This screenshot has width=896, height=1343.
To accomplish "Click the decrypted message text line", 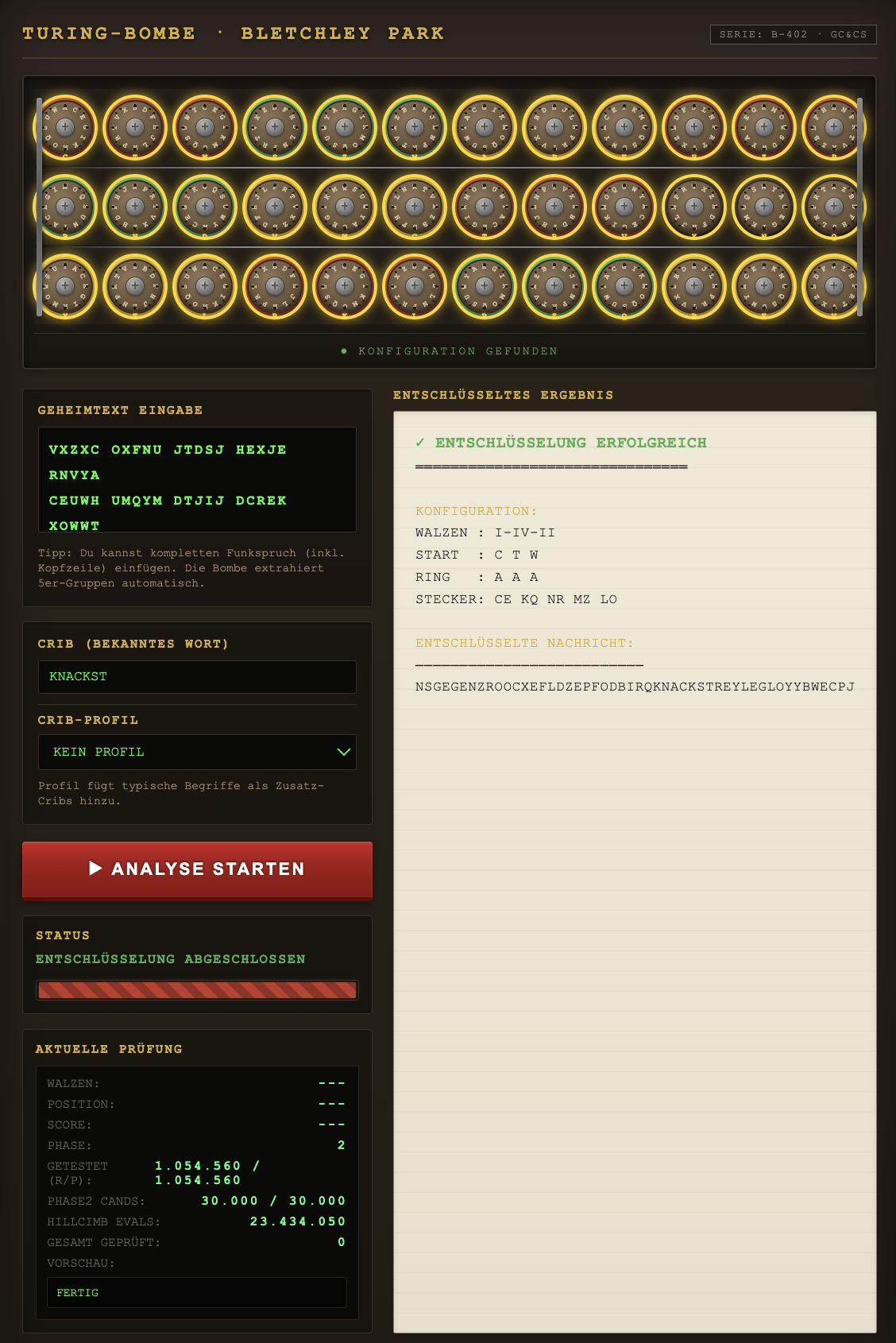I will [634, 687].
